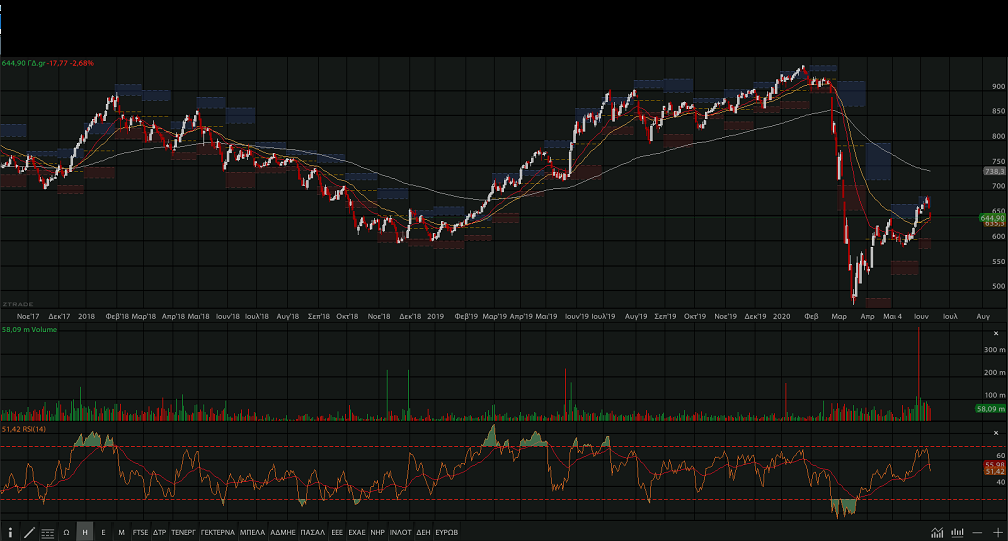Select the line drawing tool

point(29,532)
